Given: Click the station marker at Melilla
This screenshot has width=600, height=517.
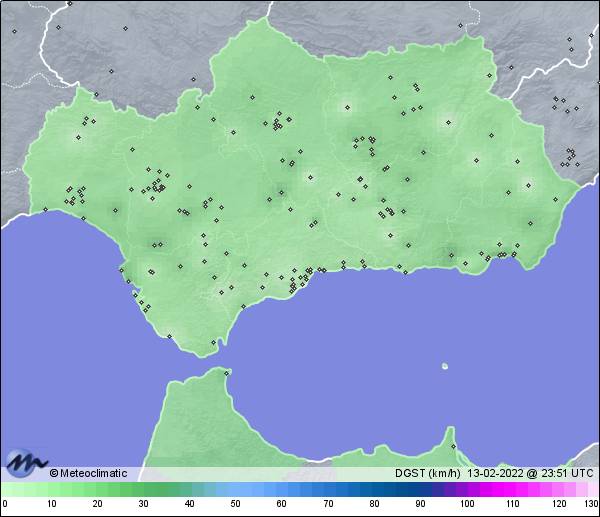Looking at the screenshot, I should 453,447.
